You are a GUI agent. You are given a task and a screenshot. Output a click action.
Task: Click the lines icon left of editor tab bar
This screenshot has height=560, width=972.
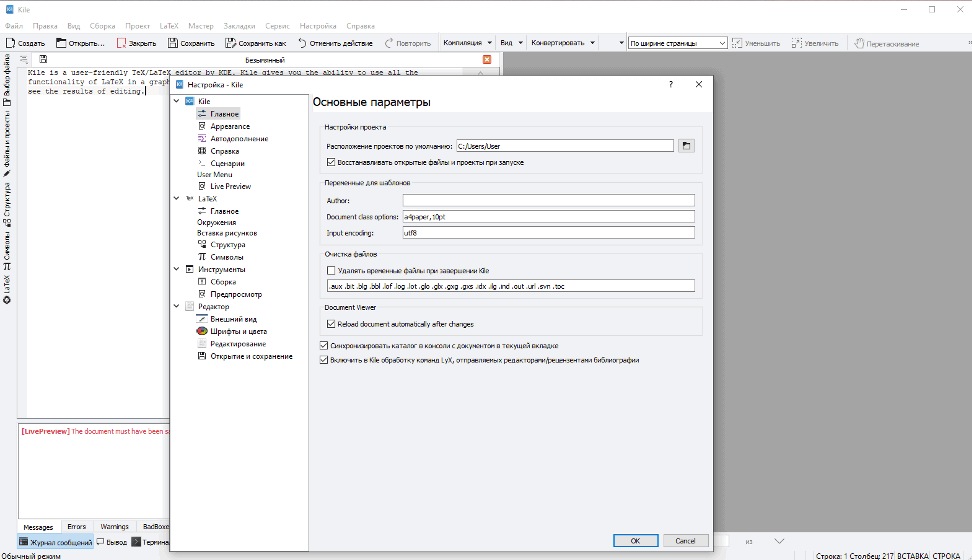(x=24, y=60)
